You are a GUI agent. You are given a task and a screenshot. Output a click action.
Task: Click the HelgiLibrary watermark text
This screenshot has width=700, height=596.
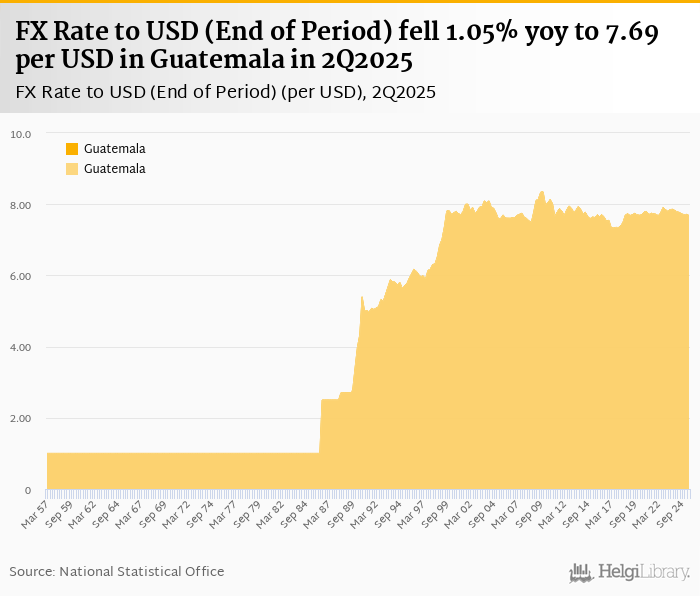point(643,572)
